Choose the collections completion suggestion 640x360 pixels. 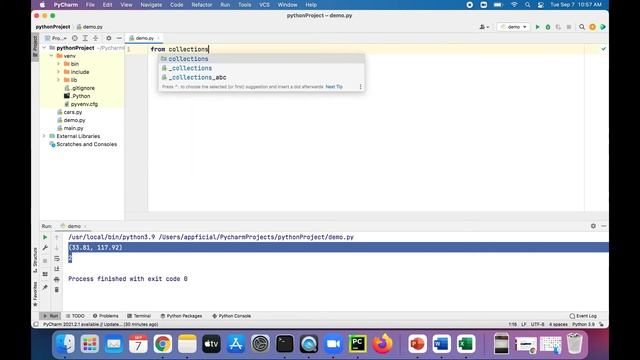click(261, 59)
